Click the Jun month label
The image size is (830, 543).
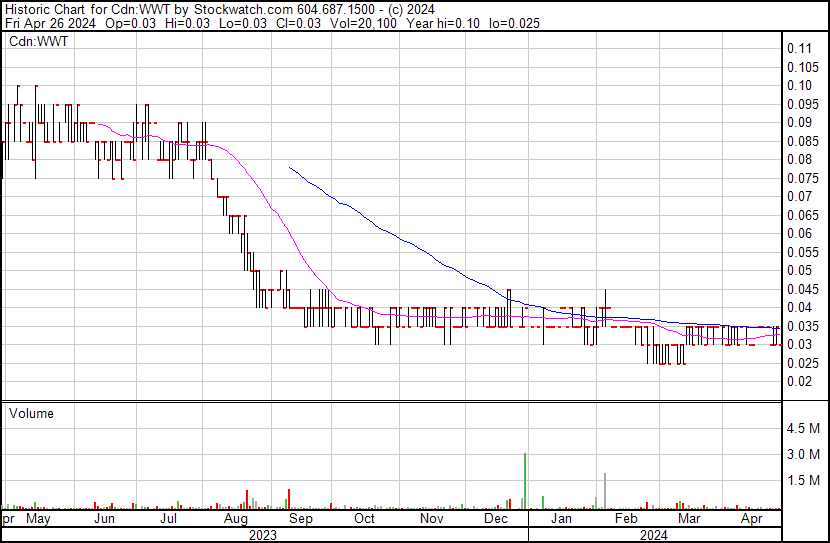click(104, 519)
